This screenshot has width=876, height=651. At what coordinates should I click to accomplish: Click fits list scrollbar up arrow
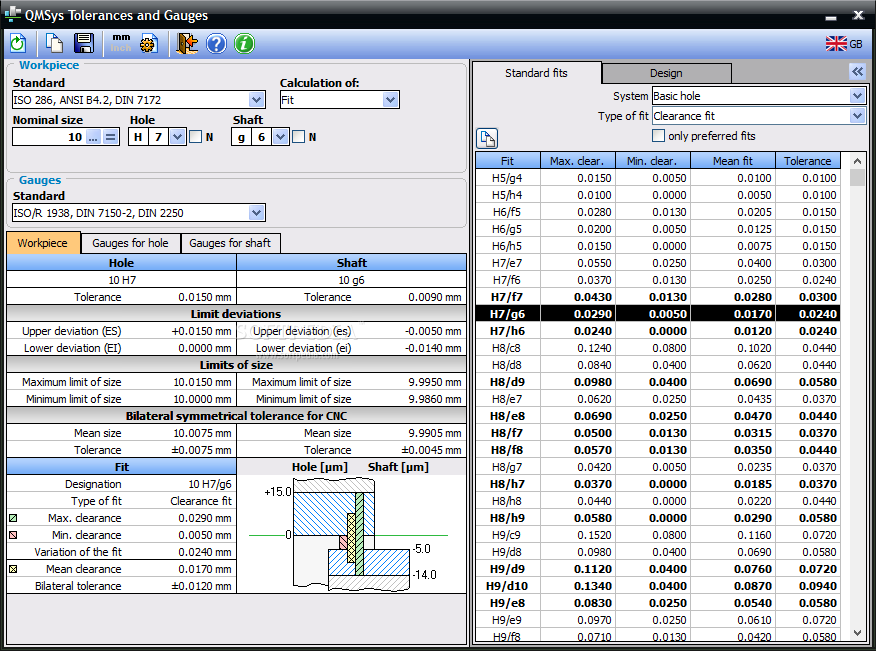pos(857,161)
